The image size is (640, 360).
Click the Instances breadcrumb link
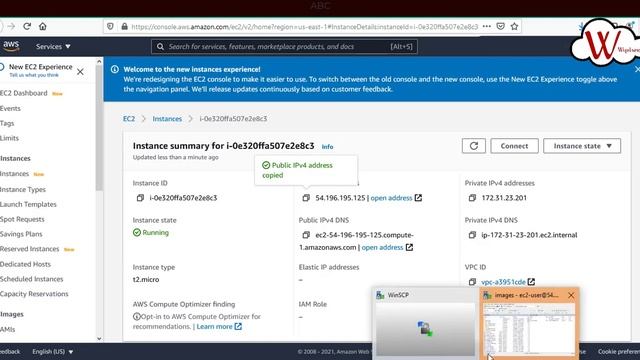[167, 119]
